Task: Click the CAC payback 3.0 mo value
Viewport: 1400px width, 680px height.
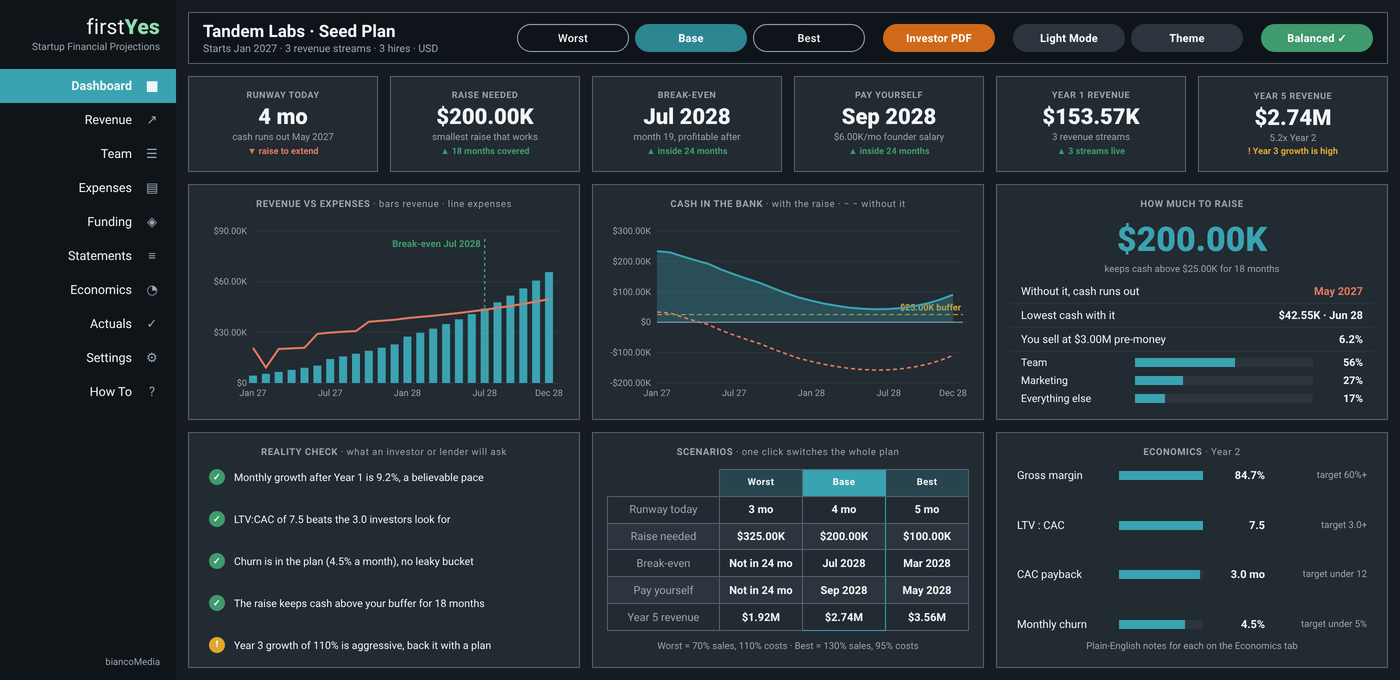Action: pos(1247,575)
